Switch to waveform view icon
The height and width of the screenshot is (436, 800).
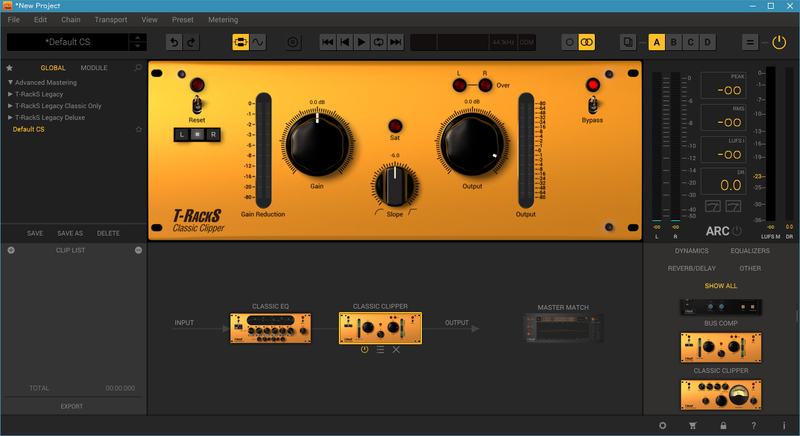[x=258, y=42]
